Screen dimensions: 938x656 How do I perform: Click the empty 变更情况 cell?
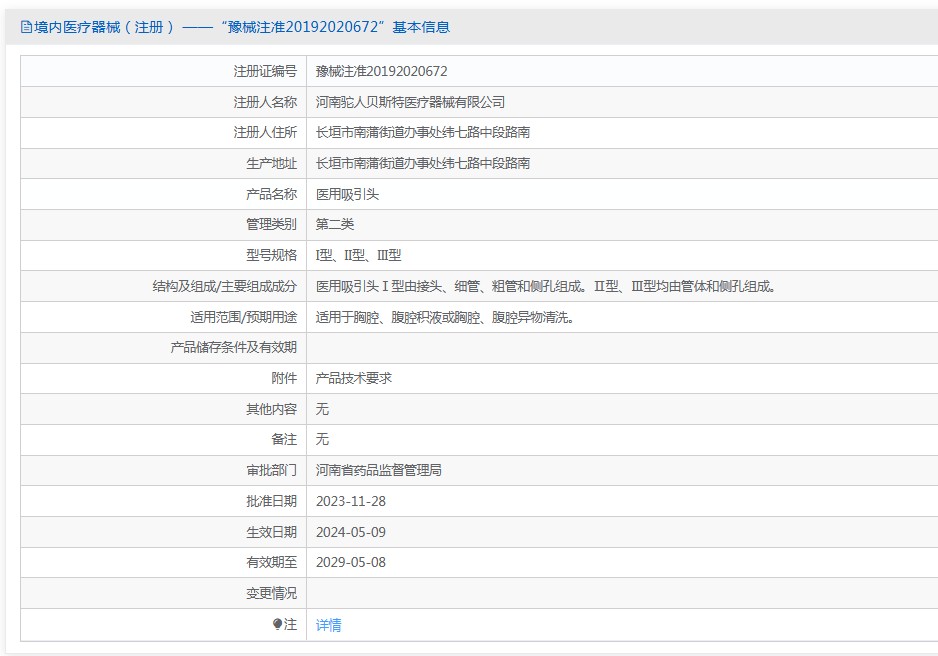[x=620, y=593]
